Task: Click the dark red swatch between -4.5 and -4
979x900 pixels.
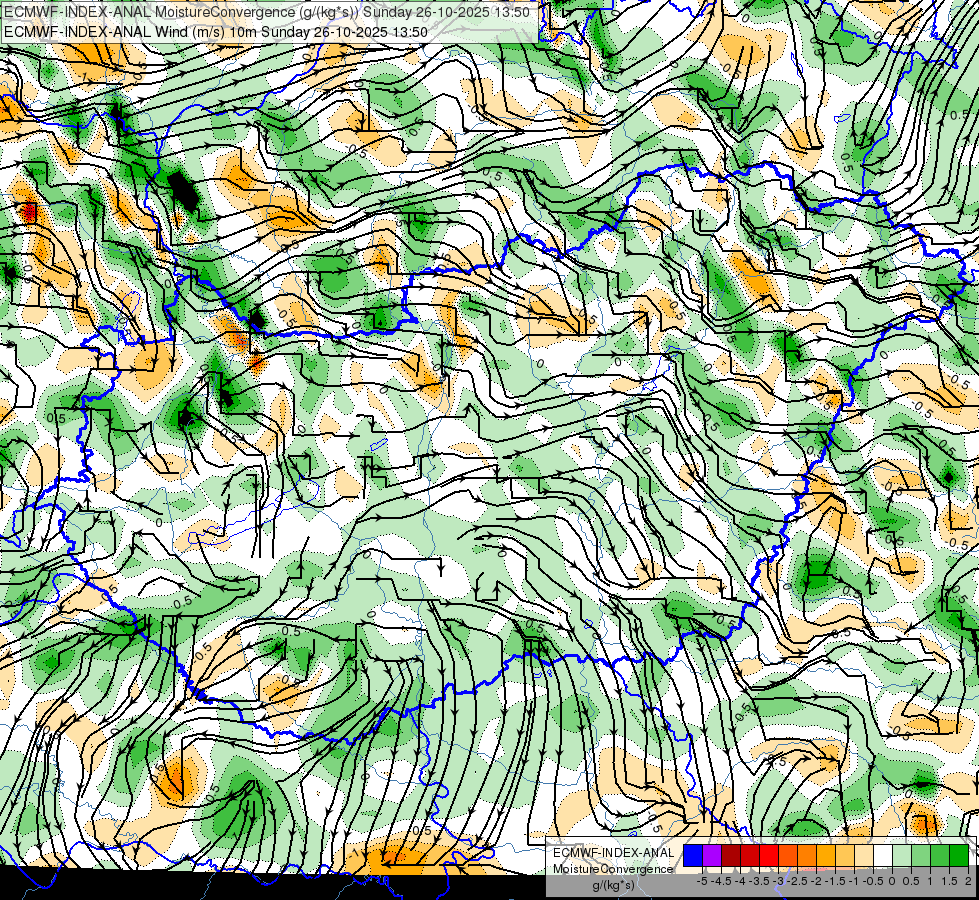Action: pyautogui.click(x=731, y=856)
